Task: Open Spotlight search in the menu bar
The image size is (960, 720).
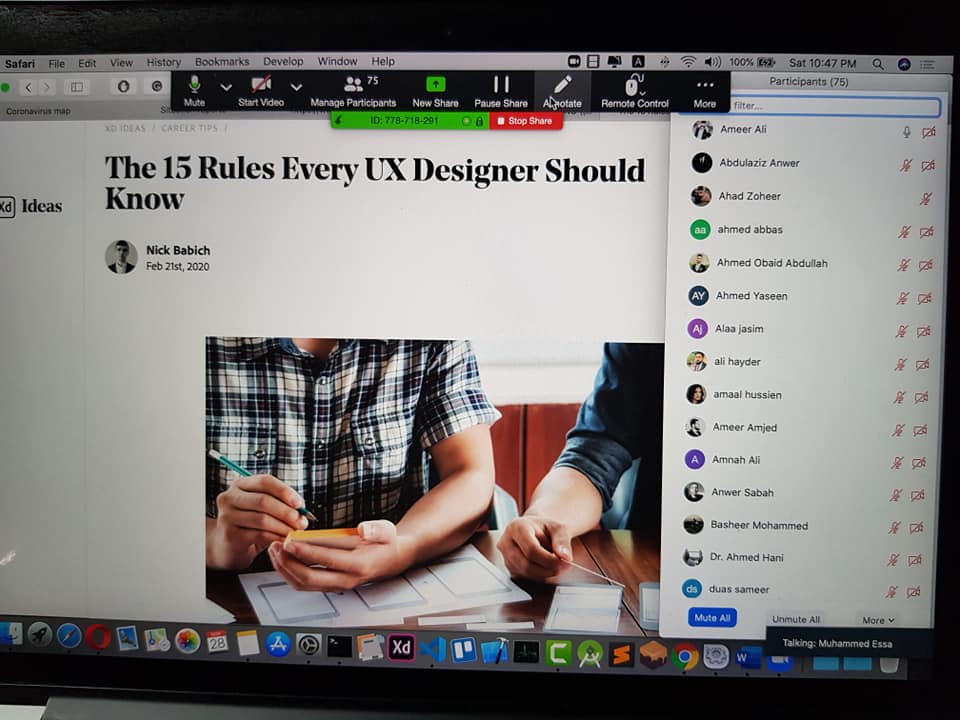Action: pos(878,64)
